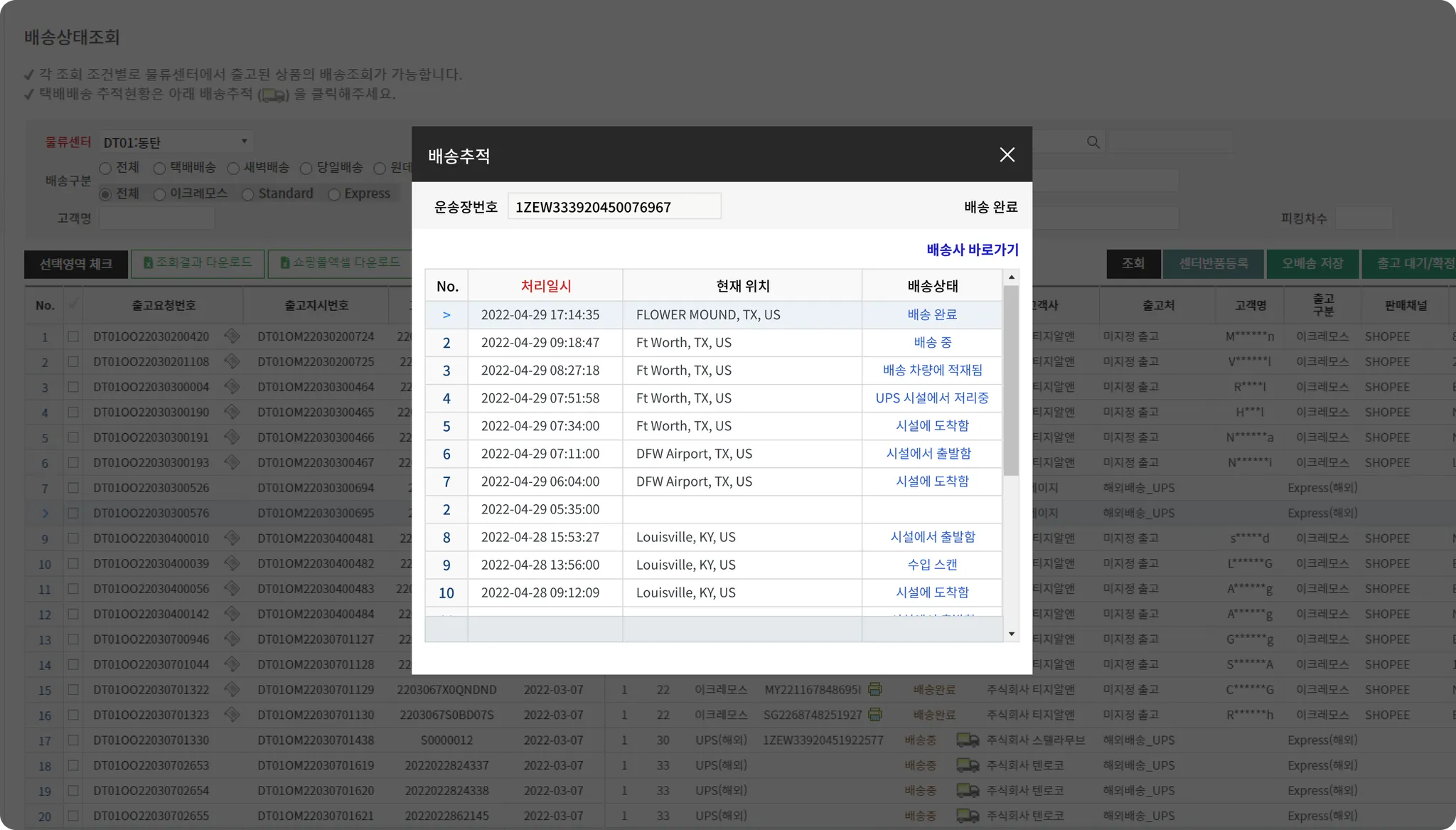Click the 운송장번호 input field
This screenshot has width=1456, height=830.
[x=614, y=207]
